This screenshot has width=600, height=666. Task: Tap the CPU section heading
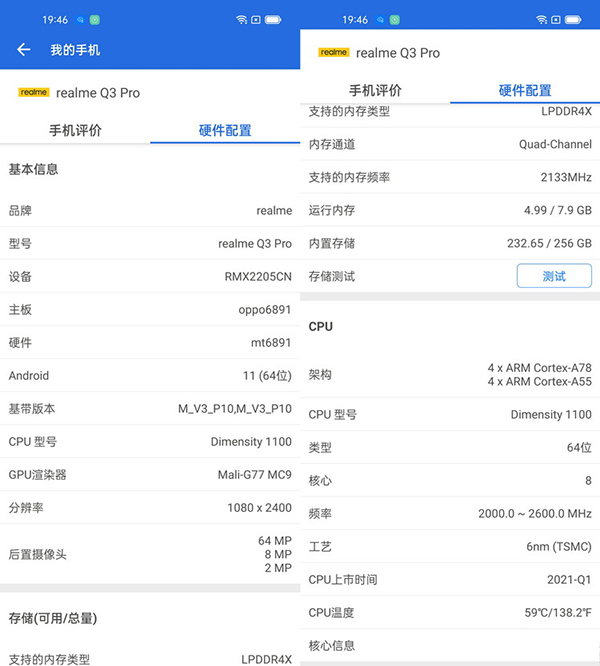[321, 327]
